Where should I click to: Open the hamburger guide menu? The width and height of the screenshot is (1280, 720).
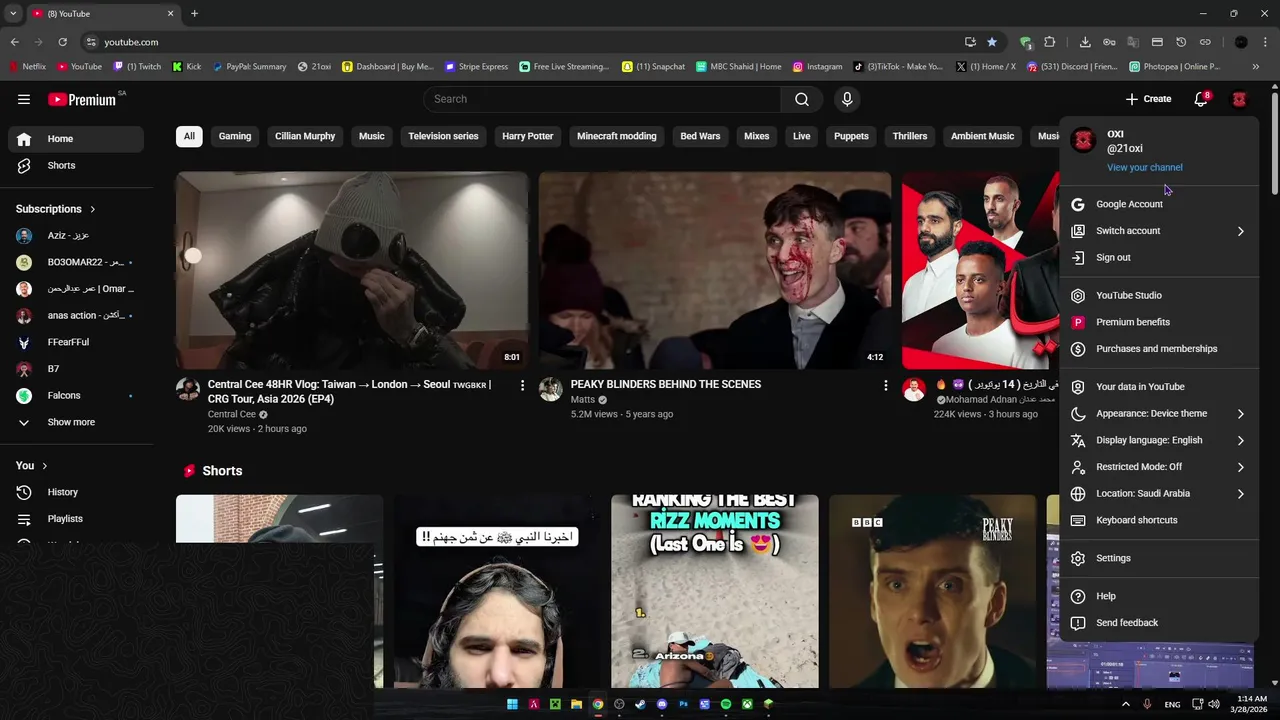point(24,99)
